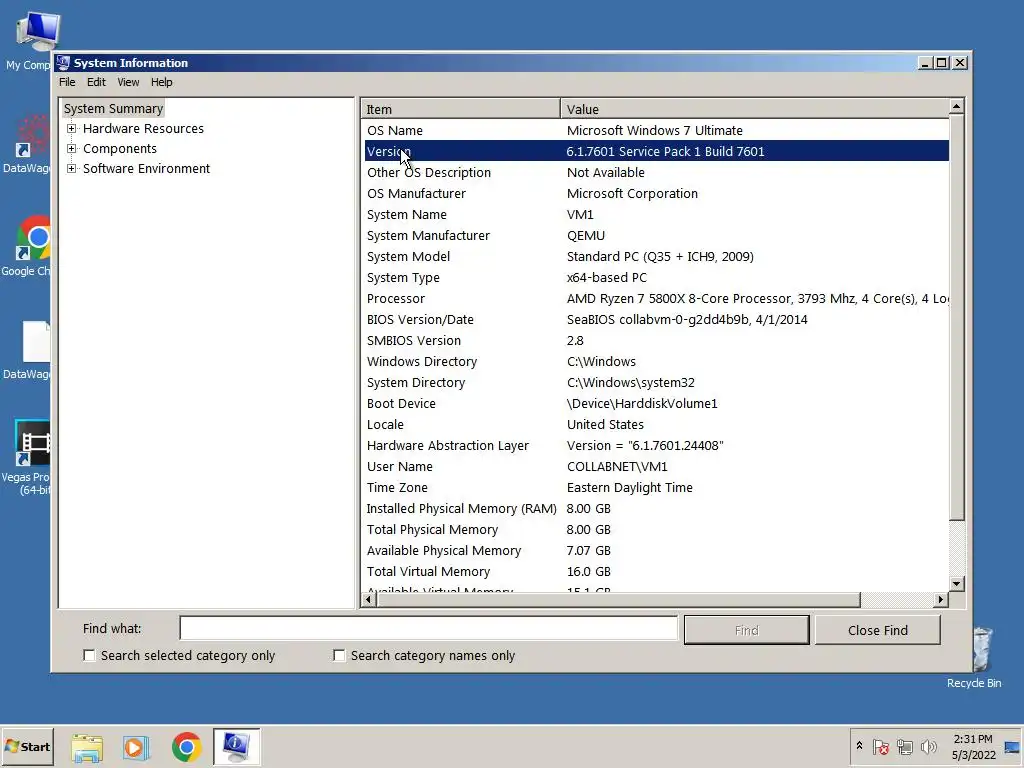The image size is (1024, 768).
Task: Select the Processor row
Action: click(656, 298)
